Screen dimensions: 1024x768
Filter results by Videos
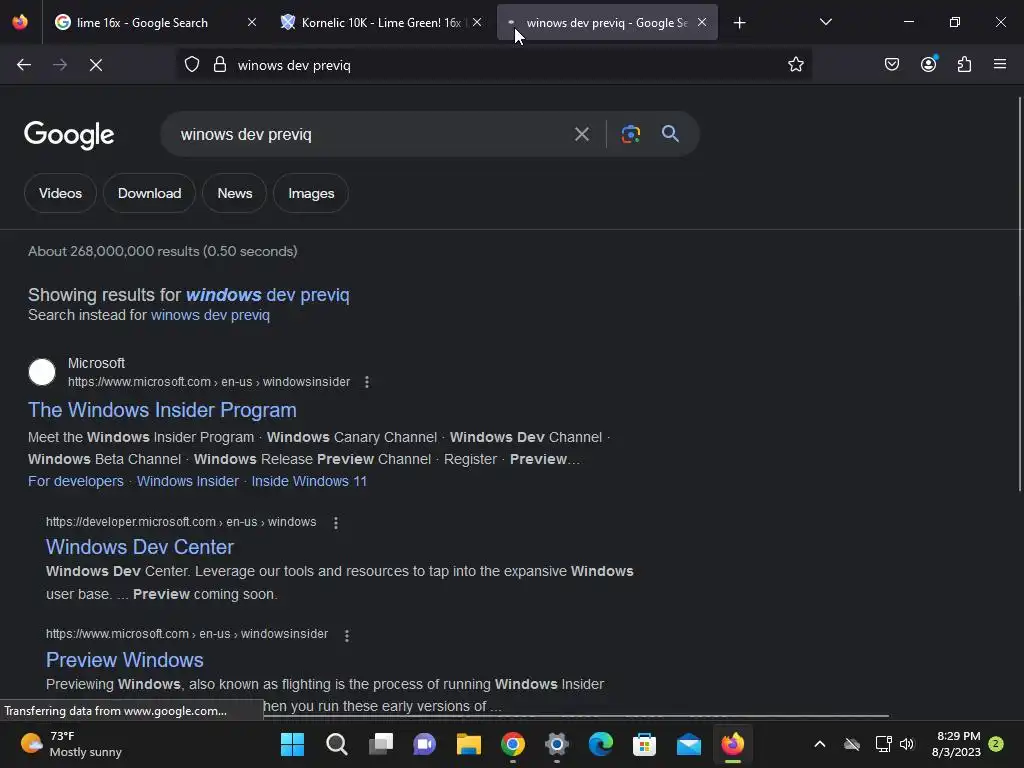60,193
